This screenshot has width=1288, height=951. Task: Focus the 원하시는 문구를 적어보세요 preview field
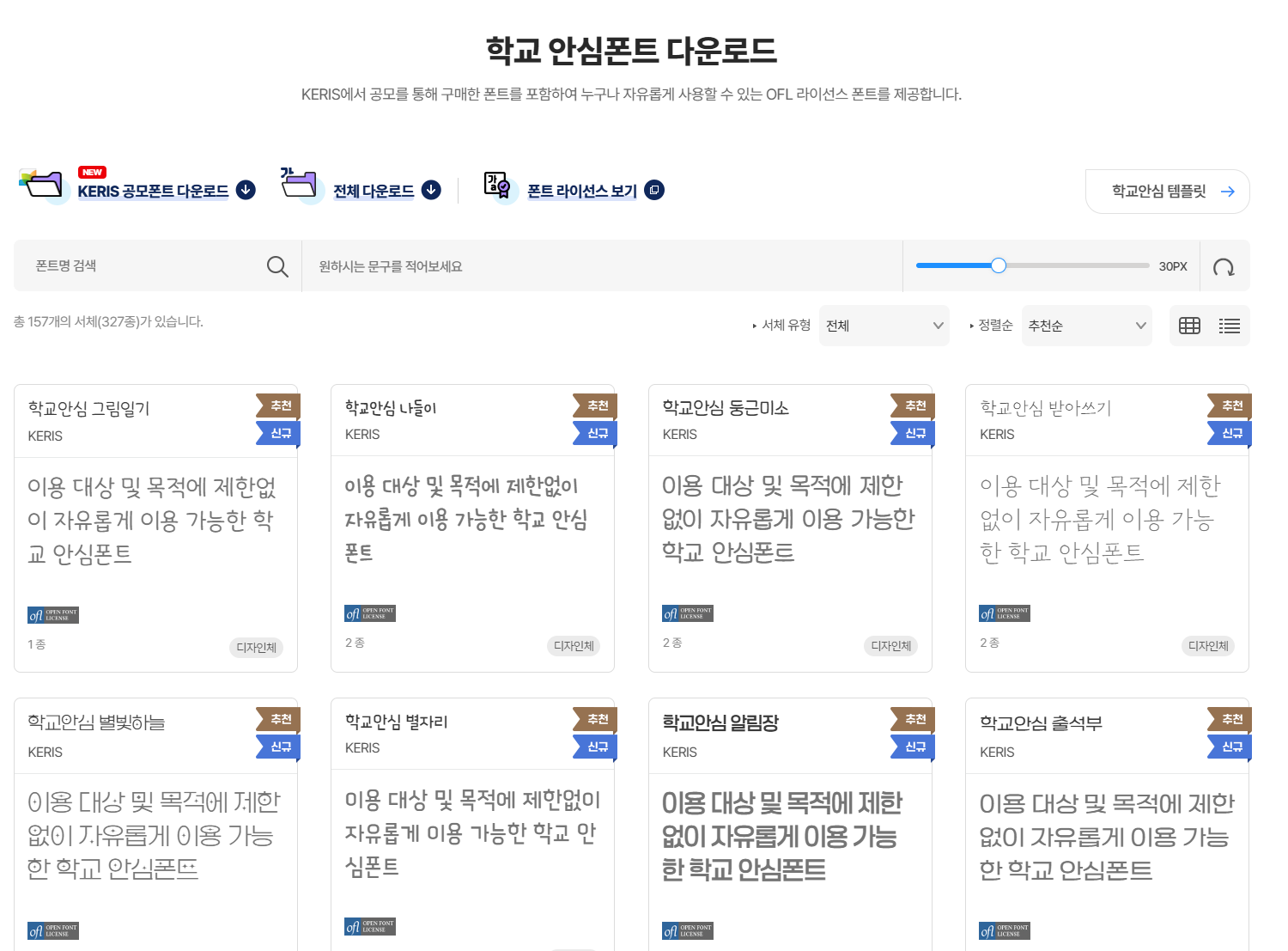coord(603,266)
